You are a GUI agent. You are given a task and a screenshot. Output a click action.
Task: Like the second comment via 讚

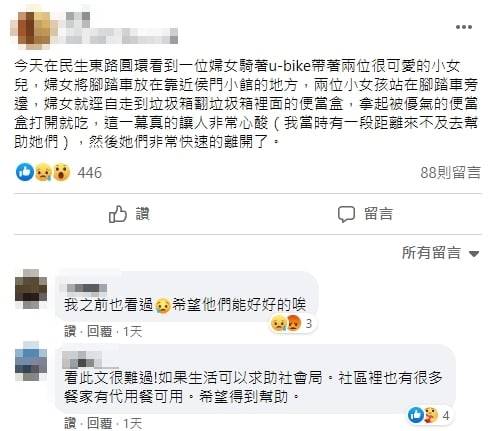pos(70,423)
